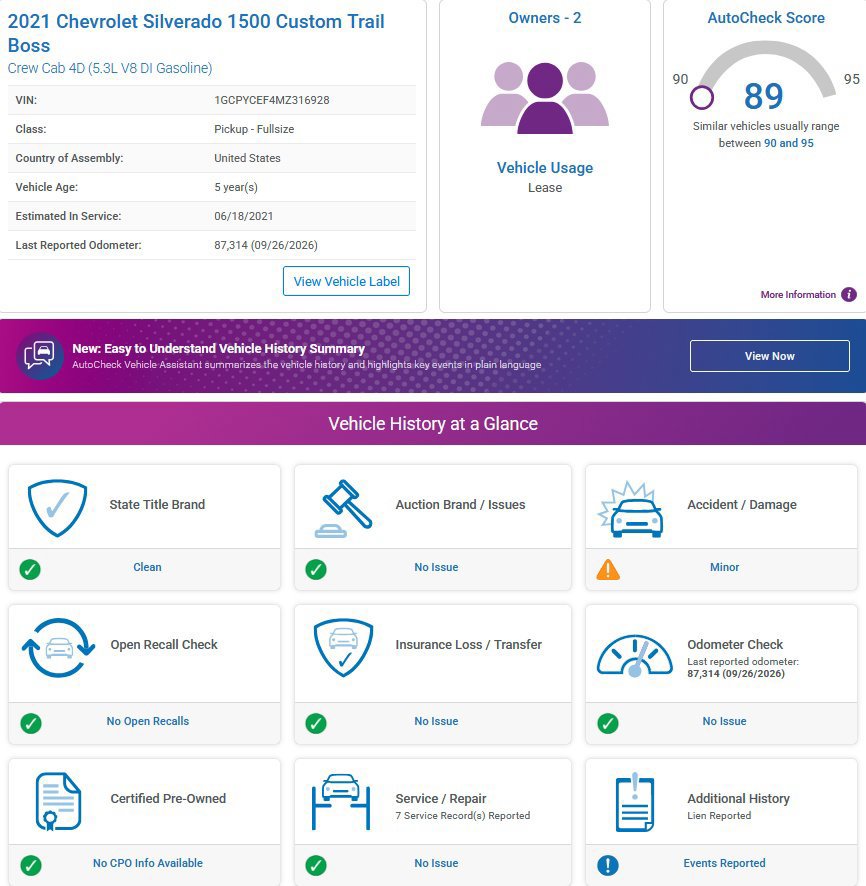Screen dimensions: 866x886
Task: Click the View Now button
Action: pos(769,356)
